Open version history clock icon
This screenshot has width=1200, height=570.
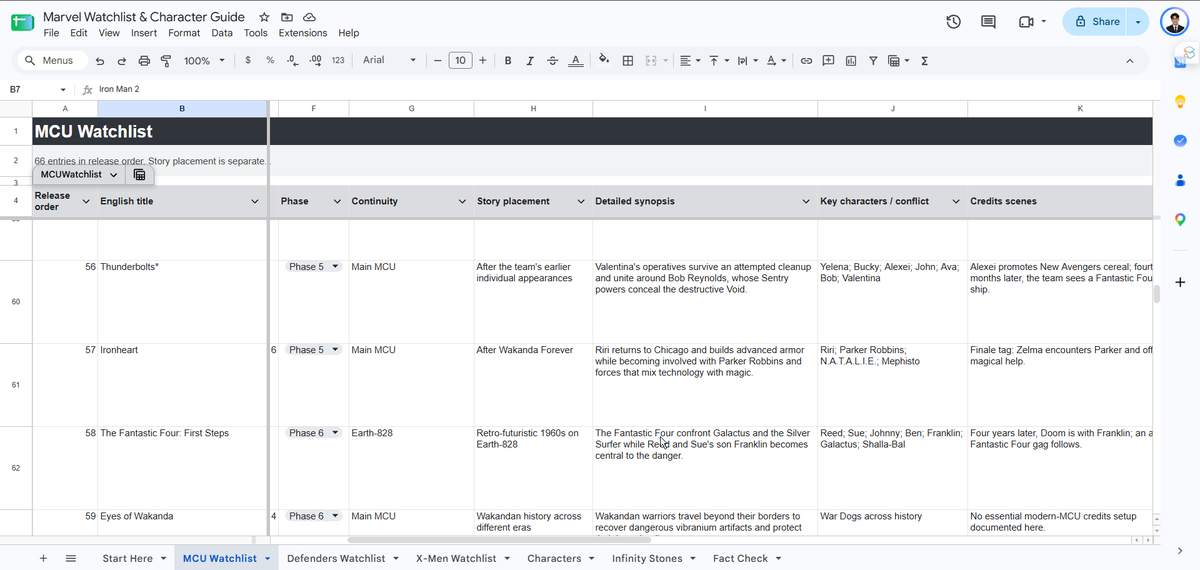click(x=953, y=22)
